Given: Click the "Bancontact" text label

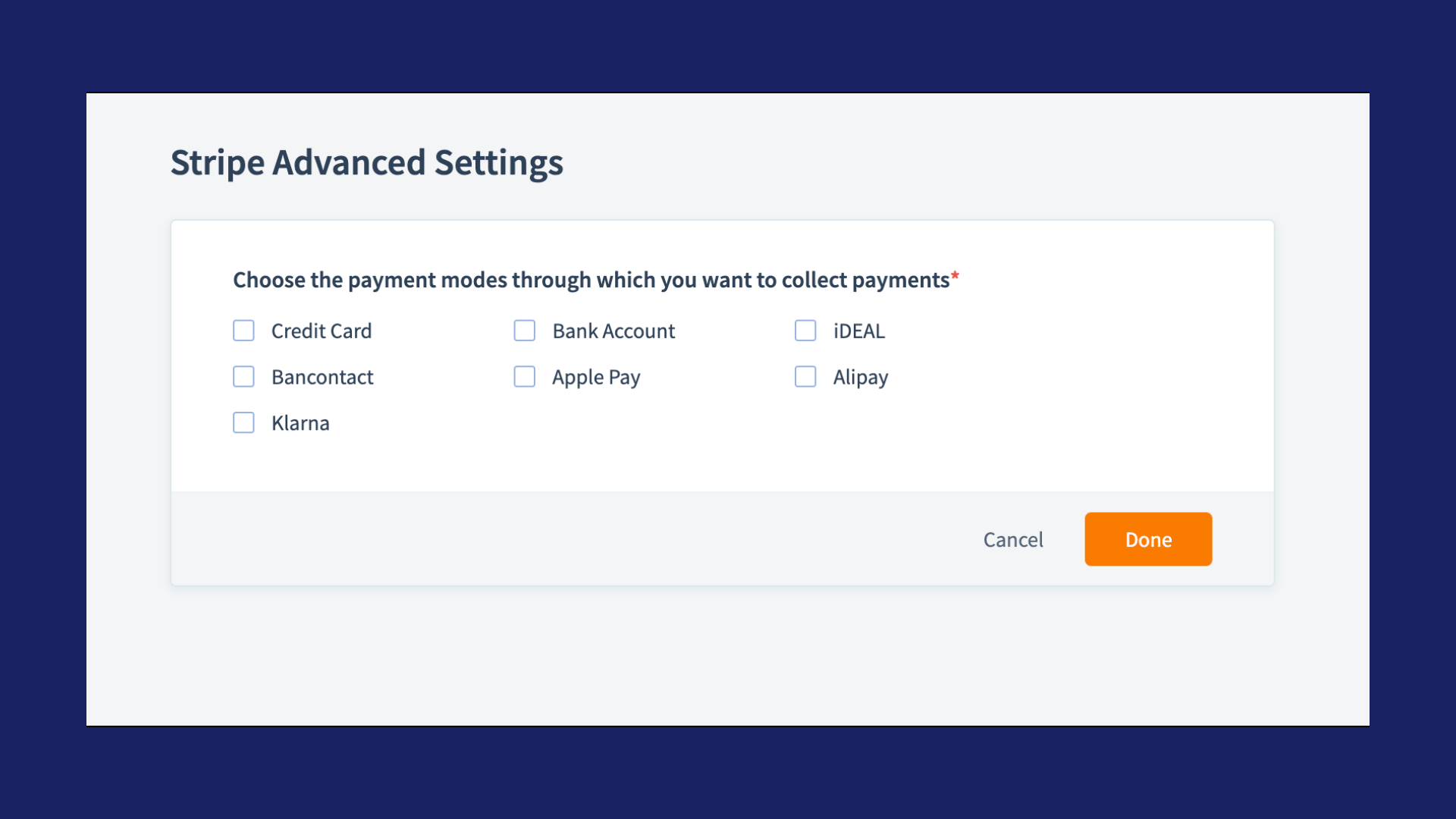Looking at the screenshot, I should [x=322, y=378].
